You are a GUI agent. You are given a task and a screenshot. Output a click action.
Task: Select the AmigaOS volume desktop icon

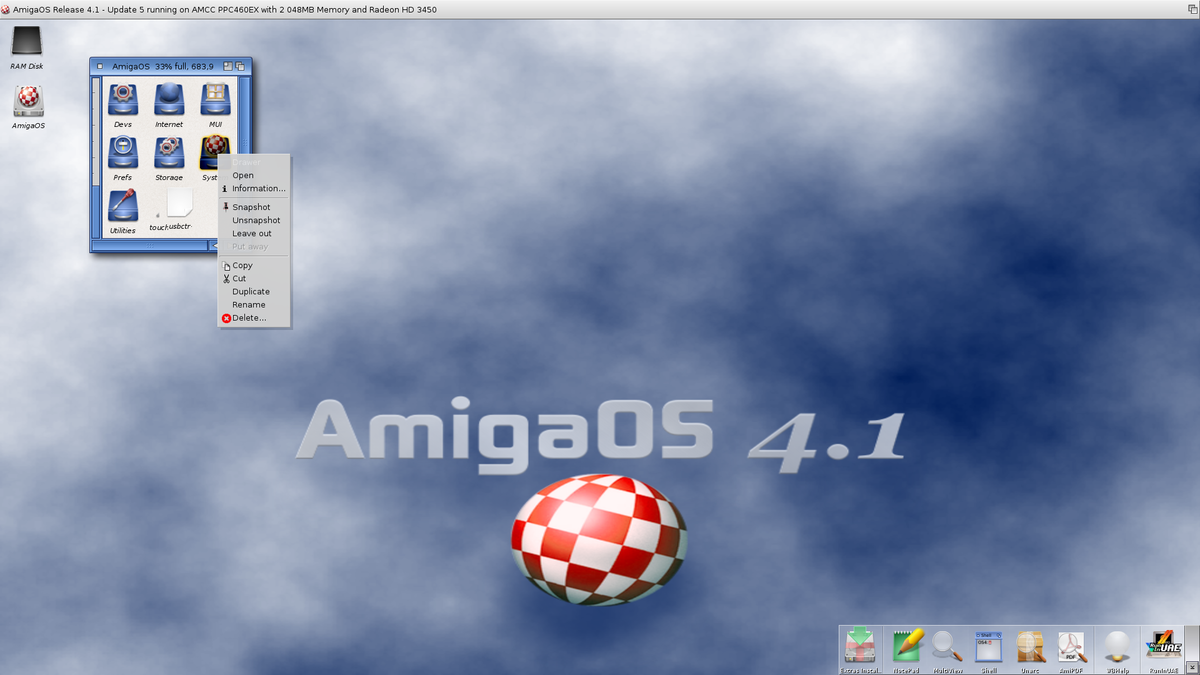(x=28, y=101)
